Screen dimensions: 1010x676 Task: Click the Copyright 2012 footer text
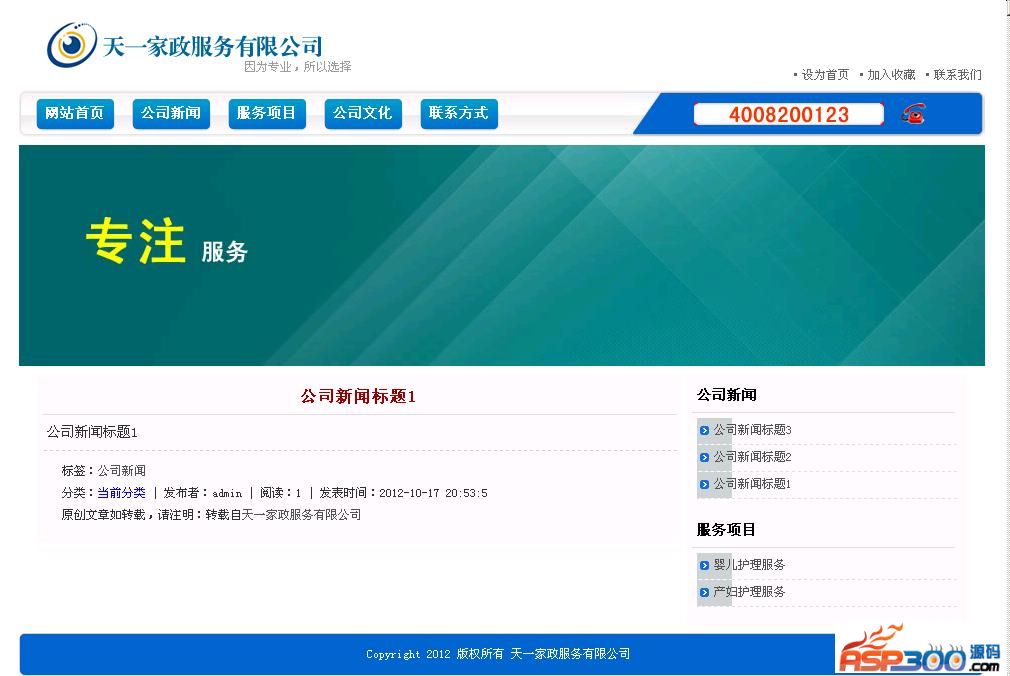(x=498, y=654)
